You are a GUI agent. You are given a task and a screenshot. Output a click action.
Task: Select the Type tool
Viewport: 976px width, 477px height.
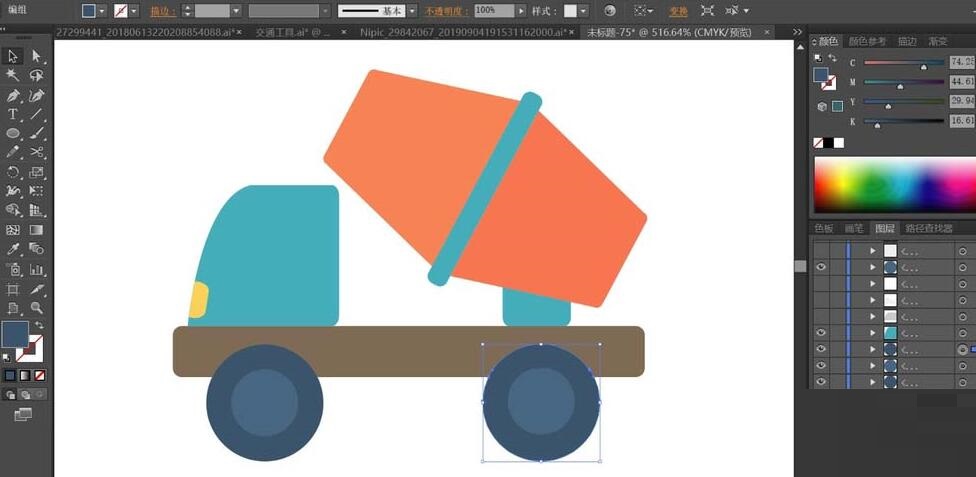pyautogui.click(x=13, y=115)
